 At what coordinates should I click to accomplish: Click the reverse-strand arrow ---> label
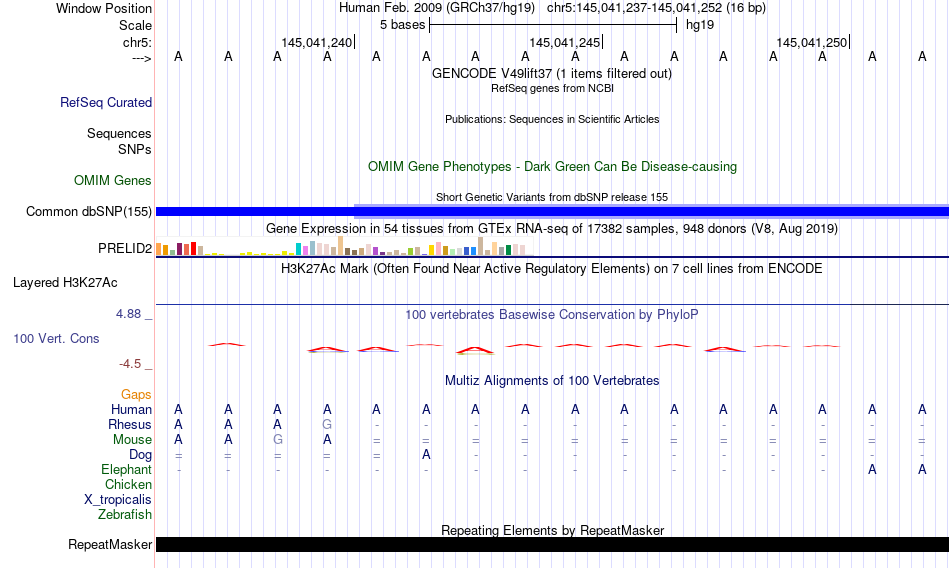[x=141, y=58]
